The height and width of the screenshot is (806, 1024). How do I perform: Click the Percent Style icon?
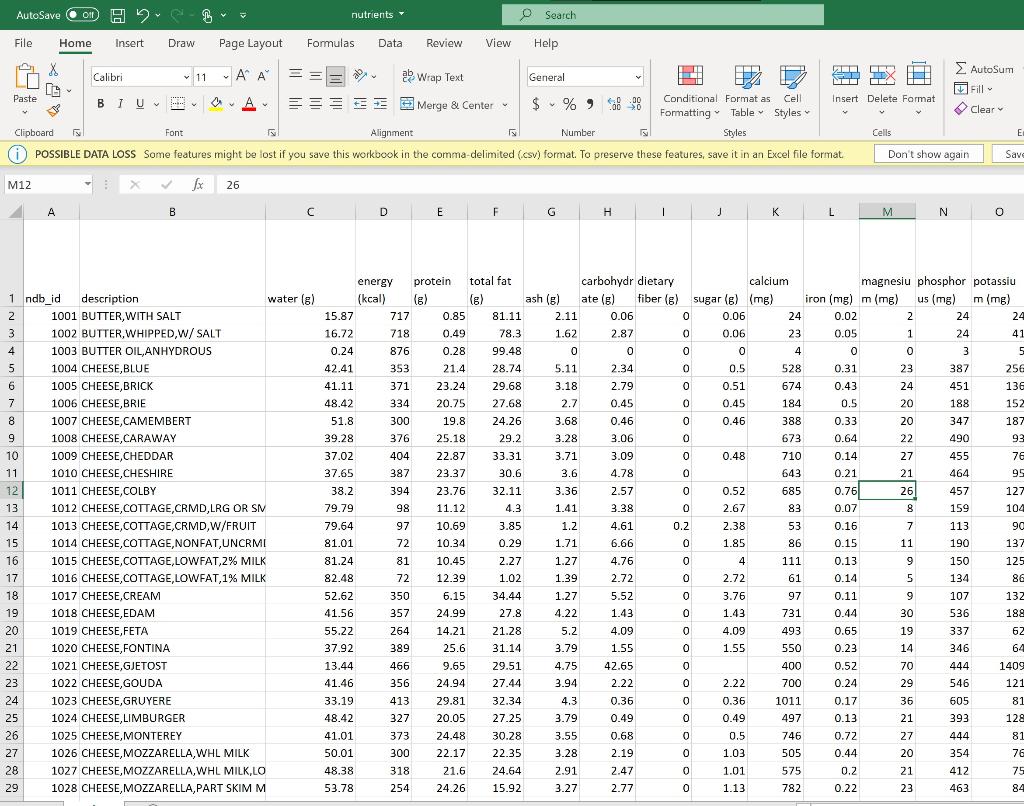(x=569, y=105)
